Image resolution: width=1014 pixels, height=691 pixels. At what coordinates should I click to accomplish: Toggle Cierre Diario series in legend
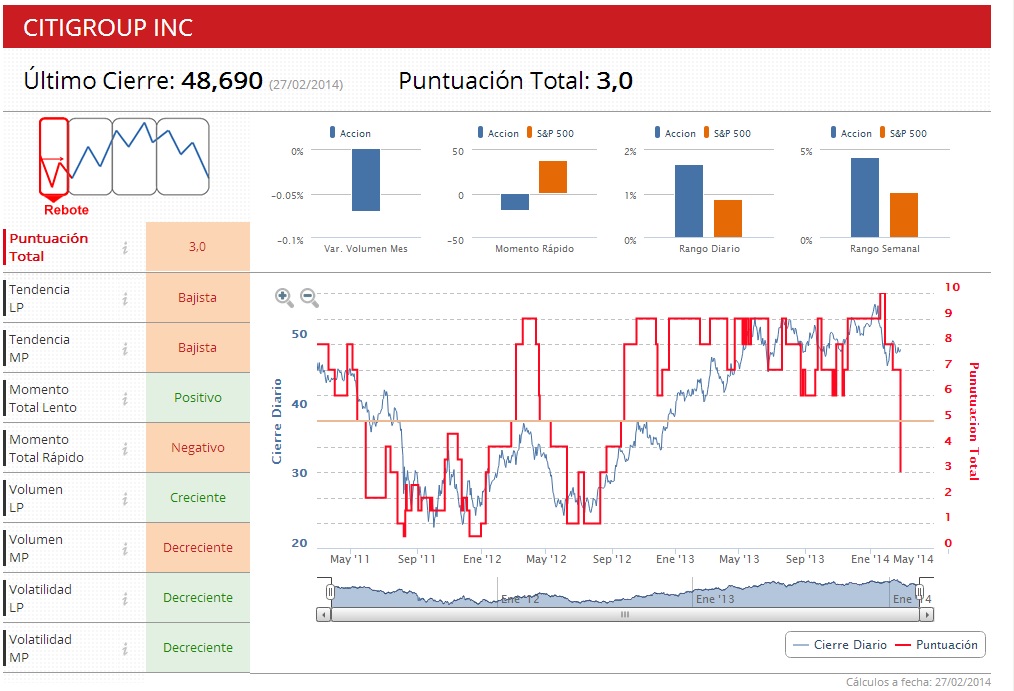coord(839,644)
